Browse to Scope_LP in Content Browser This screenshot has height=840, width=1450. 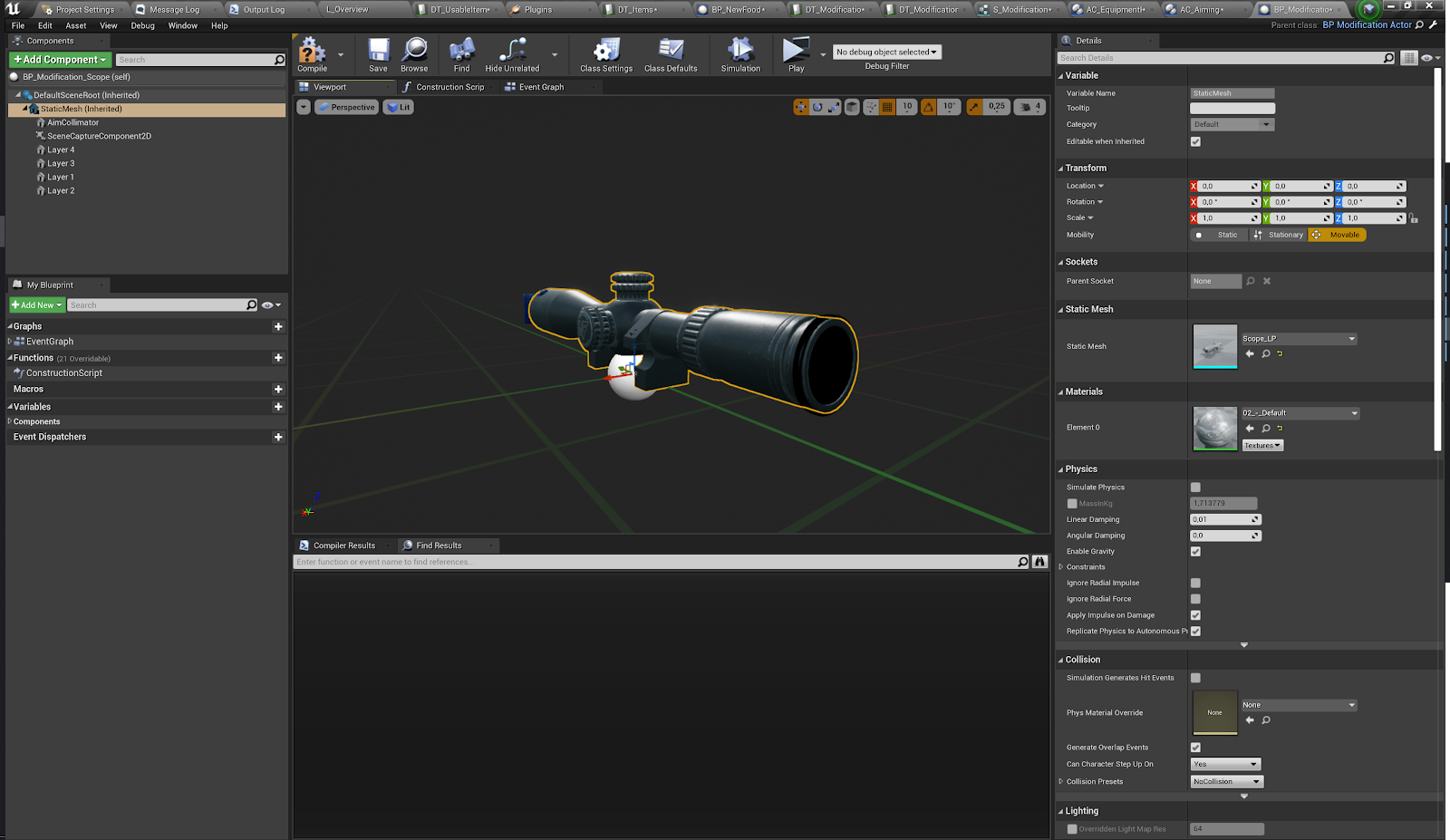1266,354
